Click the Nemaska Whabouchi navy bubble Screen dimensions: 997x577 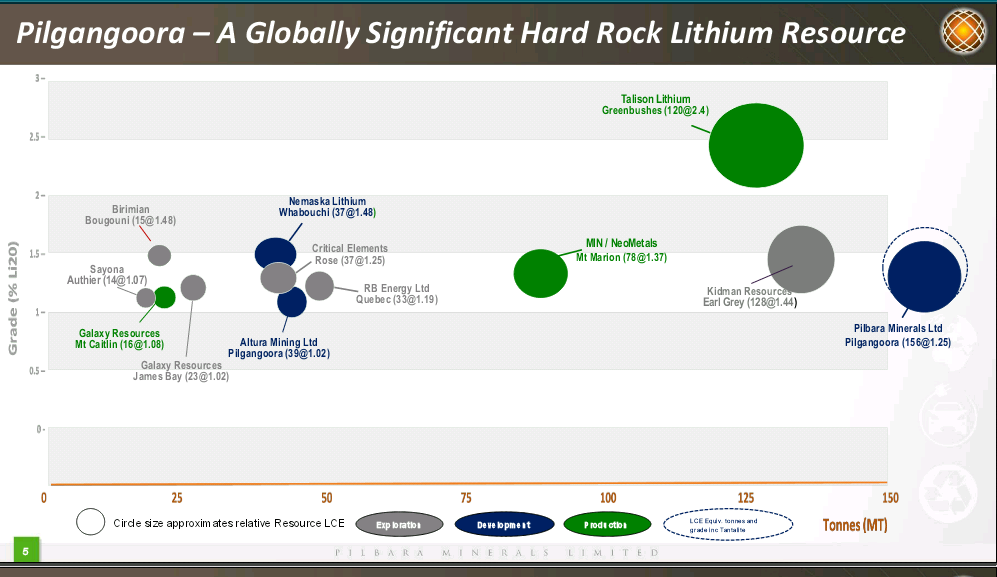[x=275, y=253]
